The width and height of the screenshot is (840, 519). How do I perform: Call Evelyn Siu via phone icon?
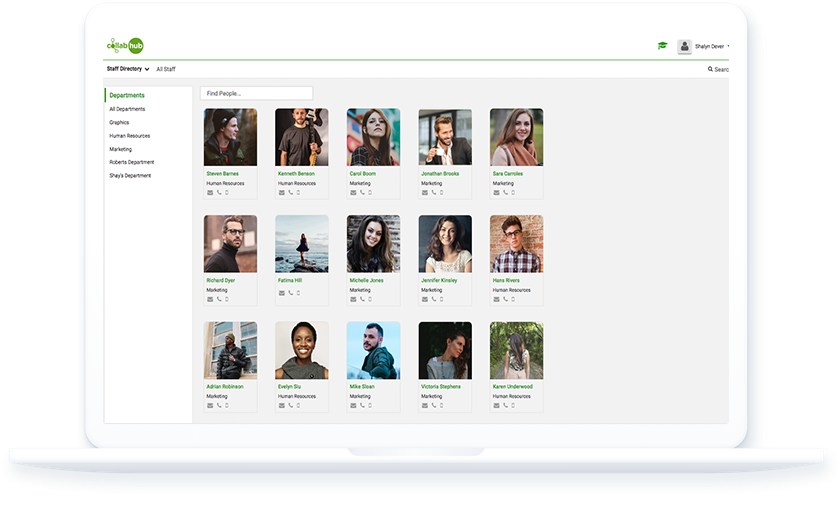point(291,405)
